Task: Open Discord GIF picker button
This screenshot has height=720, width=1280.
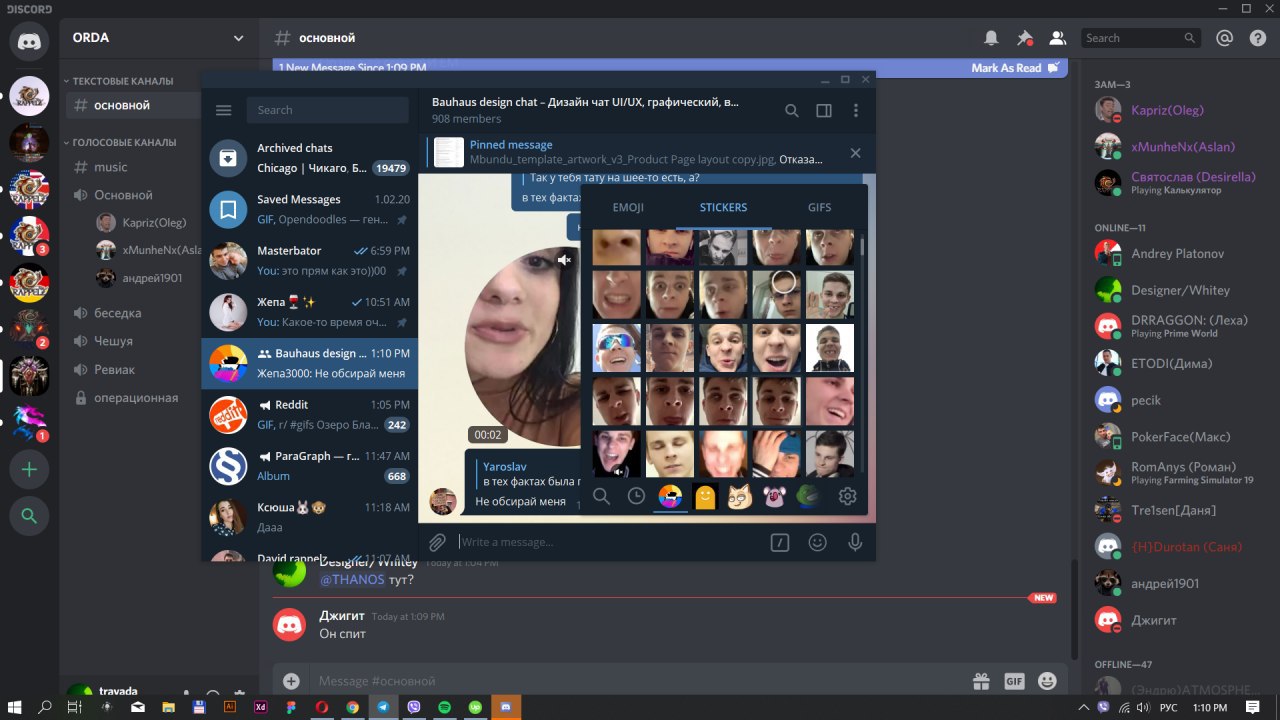Action: [x=1014, y=681]
